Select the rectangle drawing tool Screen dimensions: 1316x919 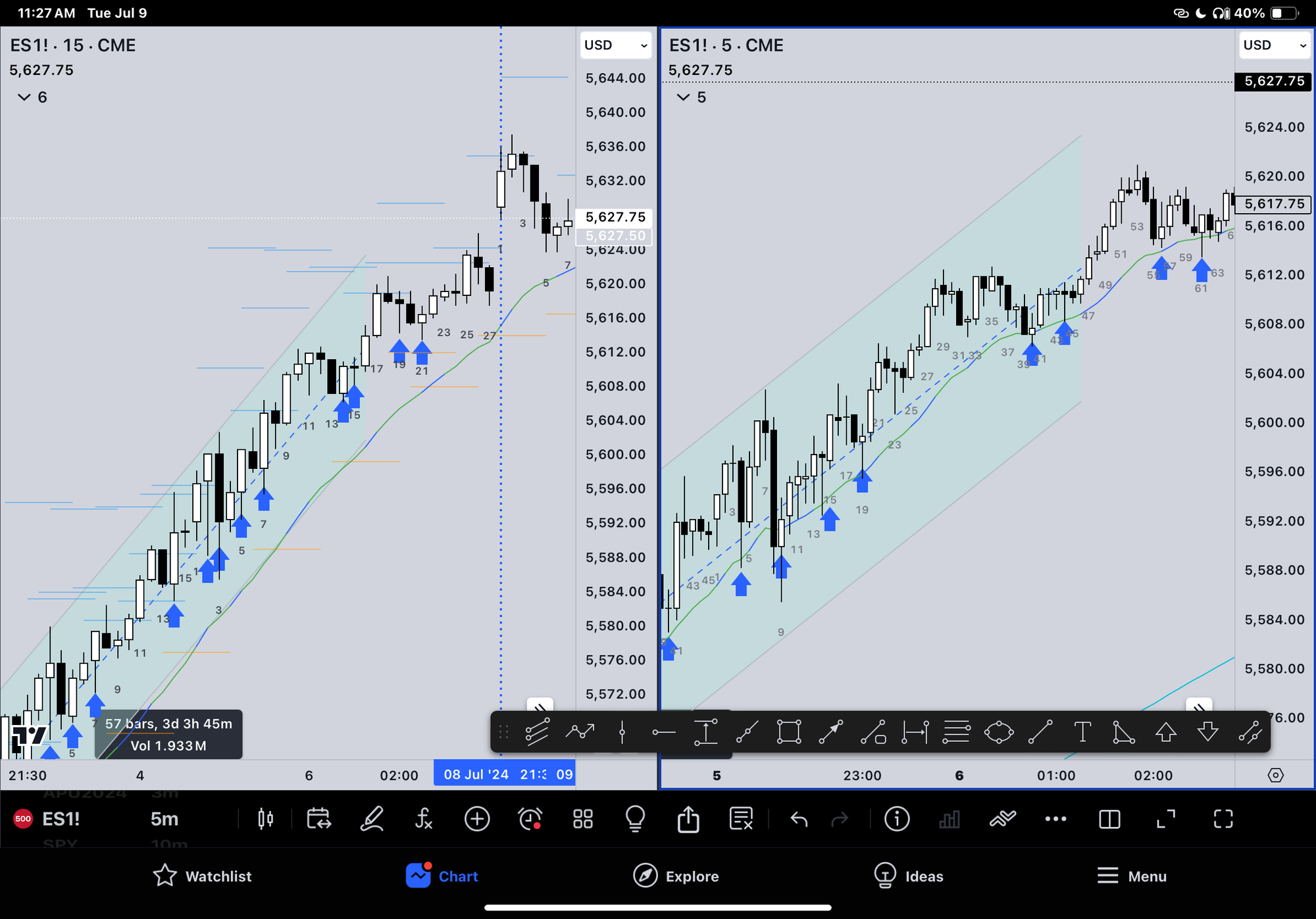tap(788, 732)
